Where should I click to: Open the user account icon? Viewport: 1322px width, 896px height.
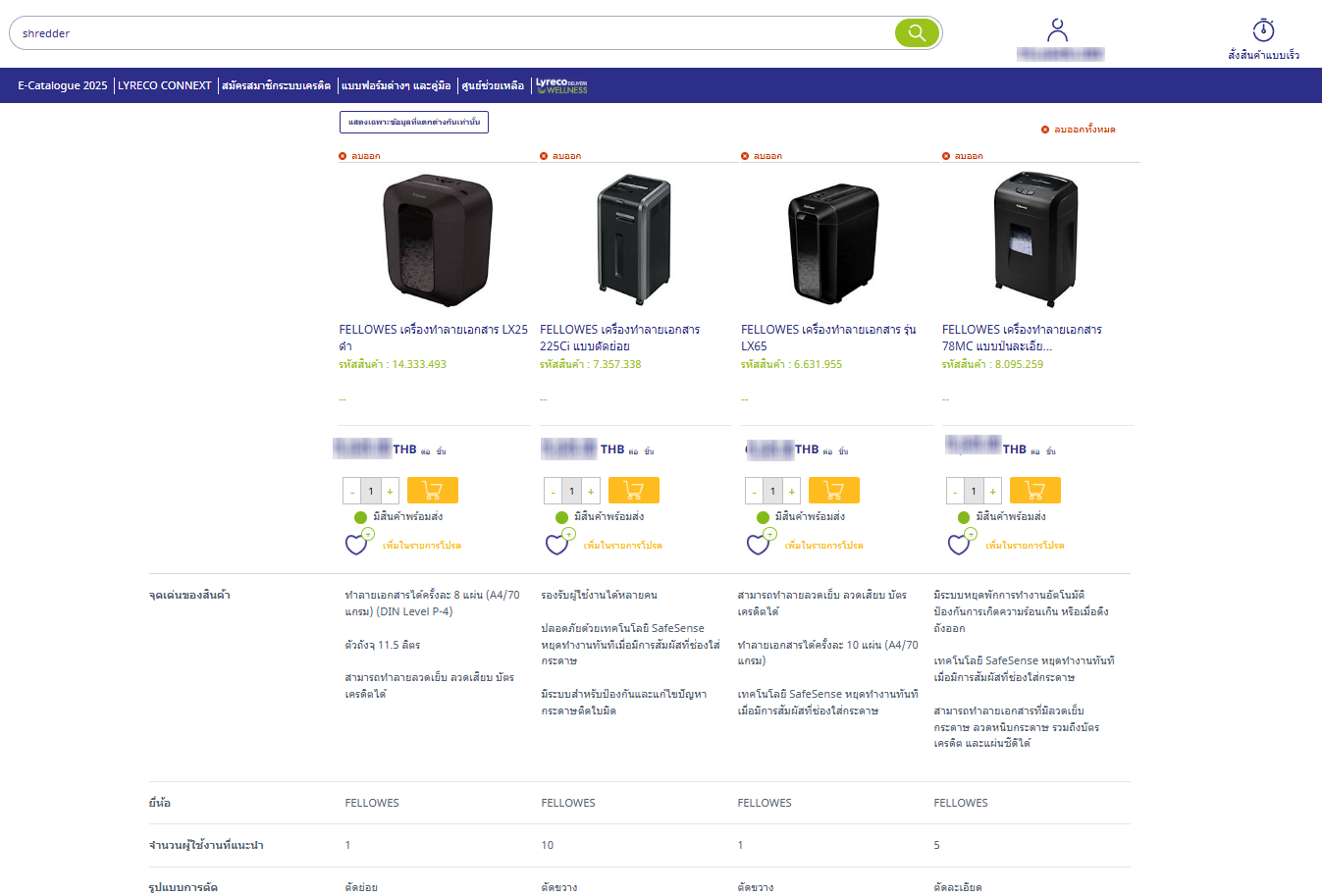click(x=1057, y=30)
